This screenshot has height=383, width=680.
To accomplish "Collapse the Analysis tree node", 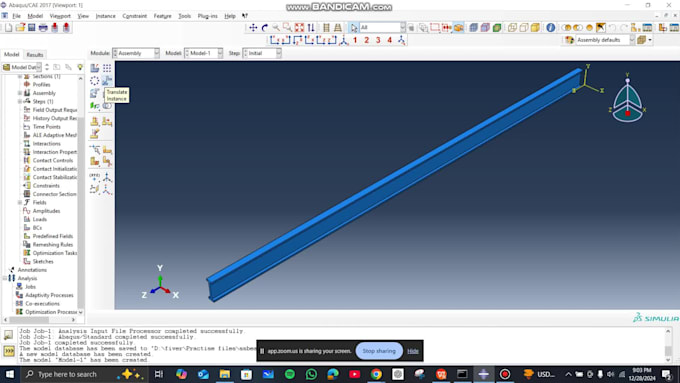I will tap(5, 278).
